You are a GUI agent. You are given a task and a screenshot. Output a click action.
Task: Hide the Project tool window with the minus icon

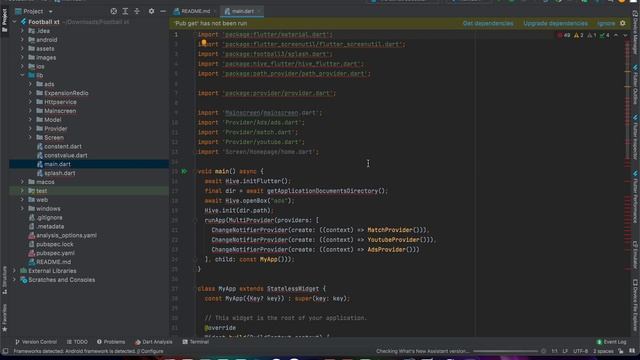[x=163, y=11]
